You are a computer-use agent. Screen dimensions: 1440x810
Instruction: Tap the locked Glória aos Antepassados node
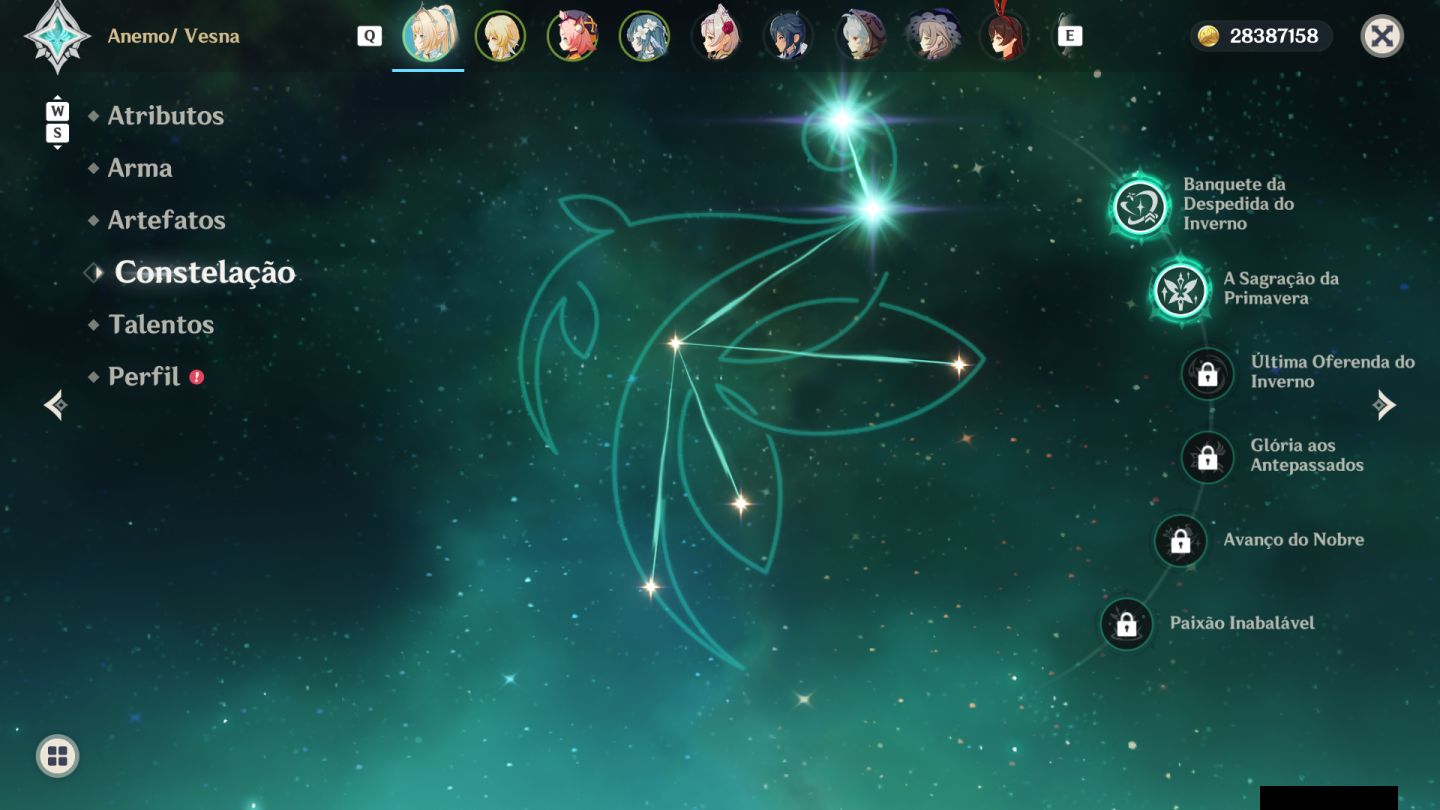click(1208, 457)
